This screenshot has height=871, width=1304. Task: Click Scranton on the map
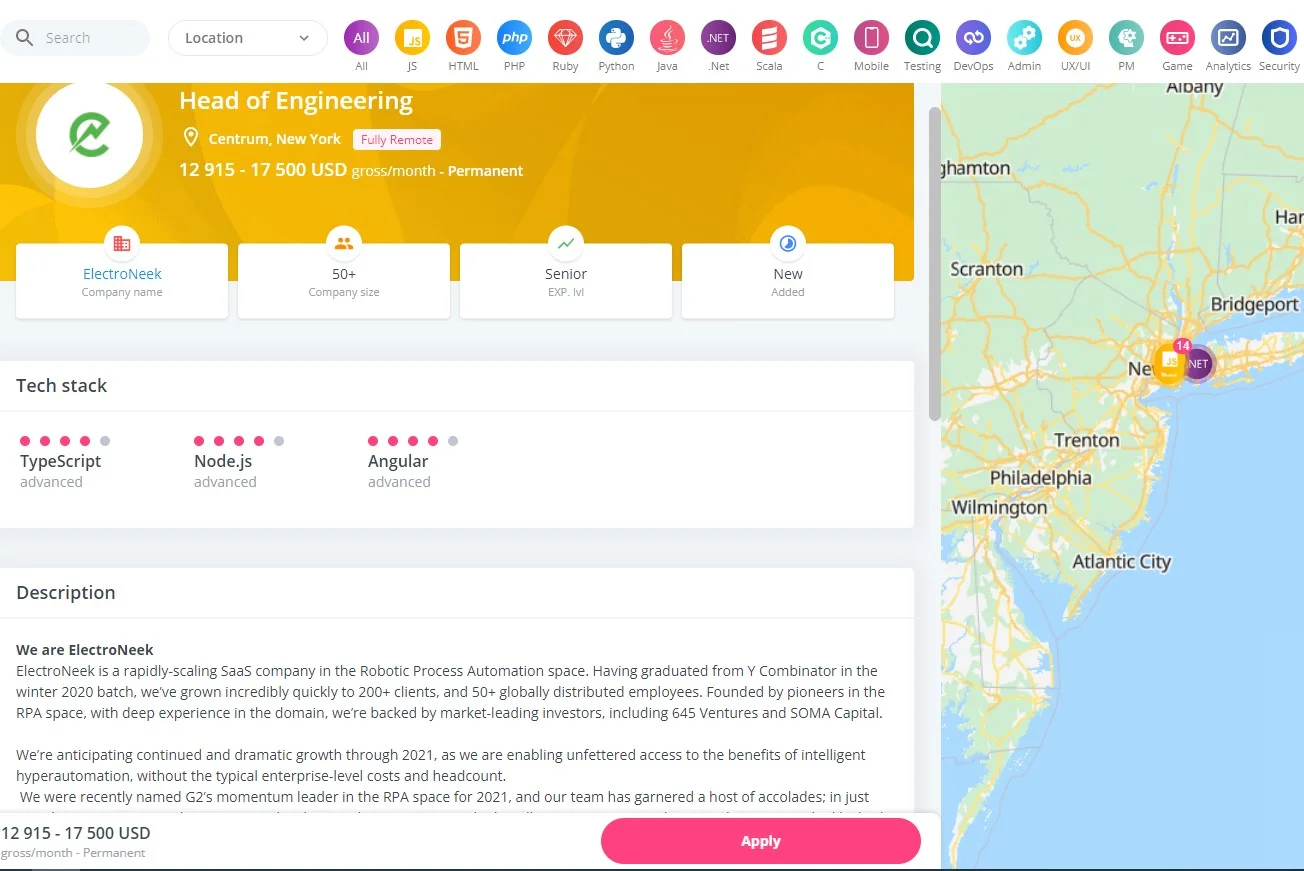click(x=987, y=269)
